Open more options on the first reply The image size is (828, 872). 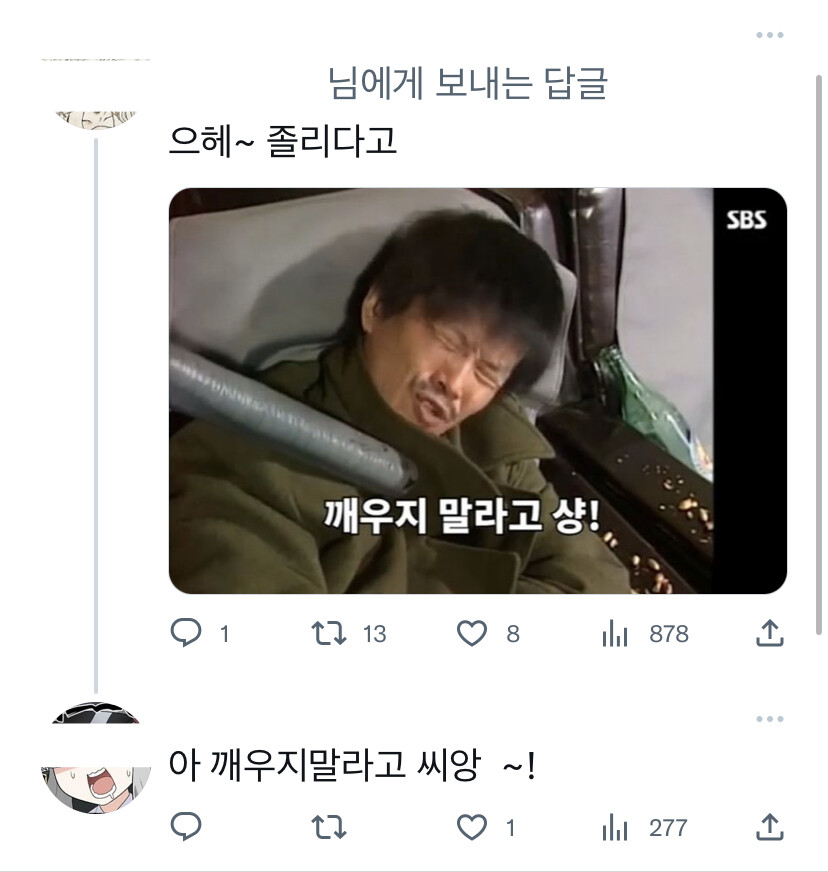pos(769,35)
